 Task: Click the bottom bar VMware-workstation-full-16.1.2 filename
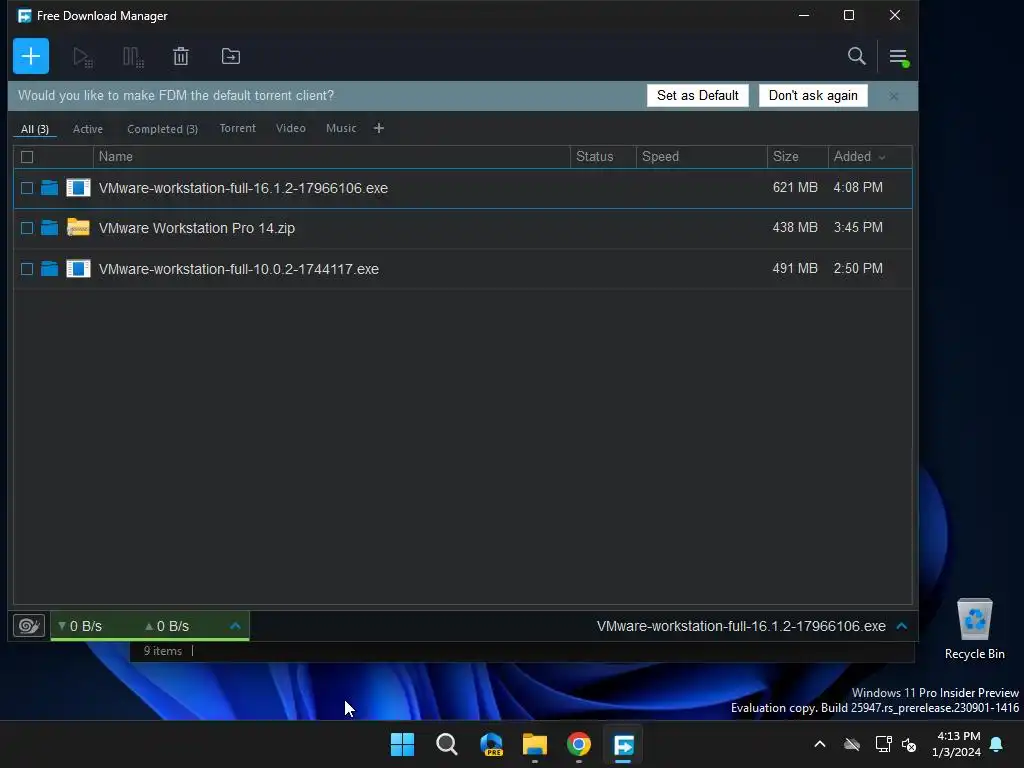741,626
